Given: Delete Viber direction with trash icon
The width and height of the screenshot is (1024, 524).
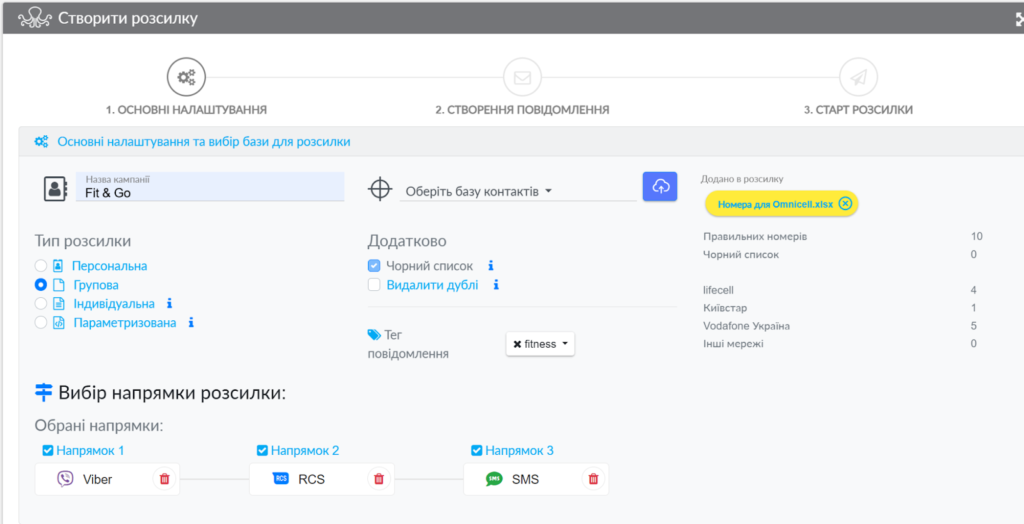Looking at the screenshot, I should [x=164, y=479].
